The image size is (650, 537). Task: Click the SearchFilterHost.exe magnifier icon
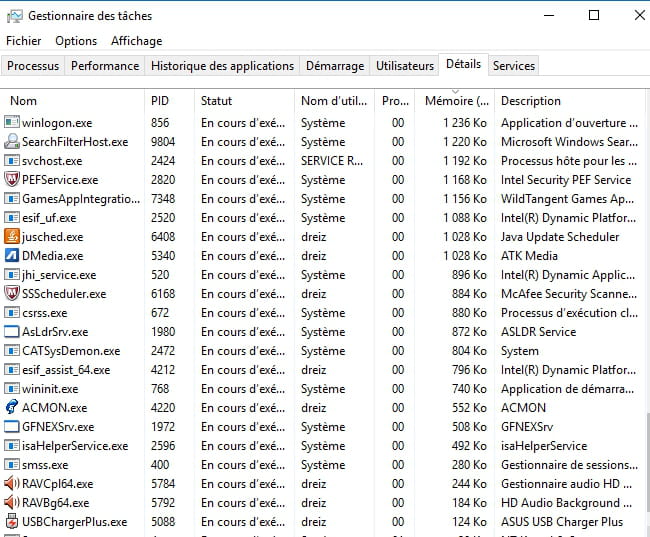12,141
